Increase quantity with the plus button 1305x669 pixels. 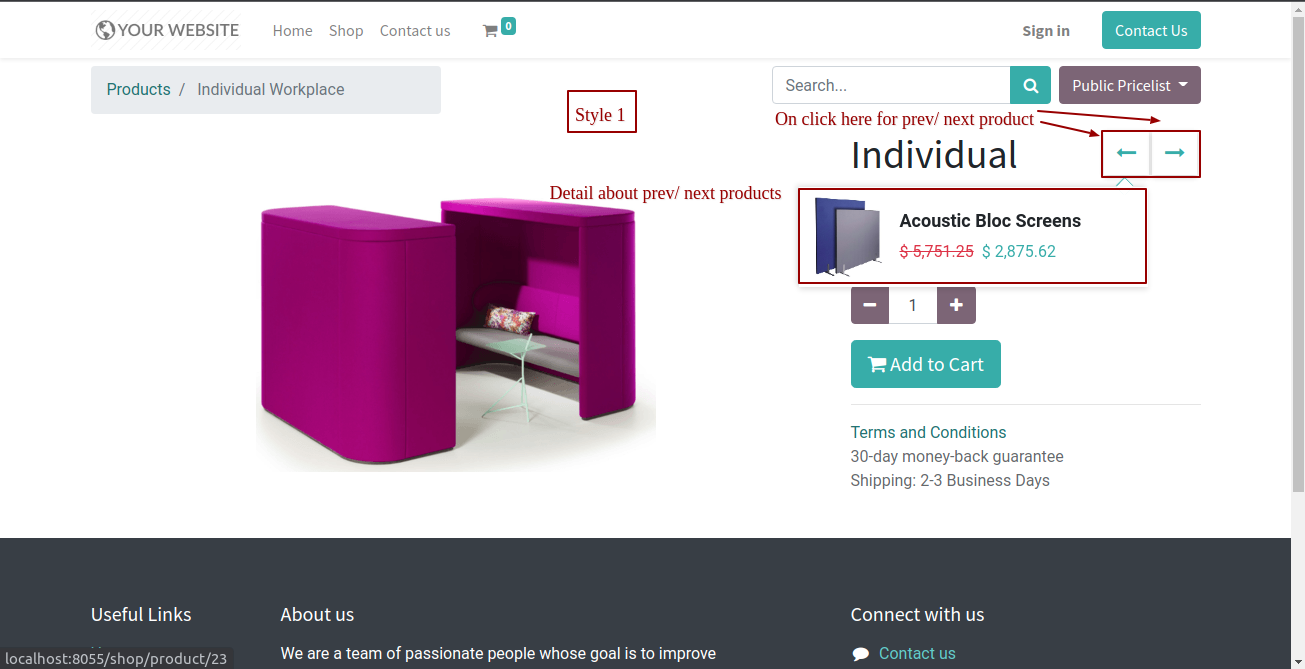(x=956, y=305)
